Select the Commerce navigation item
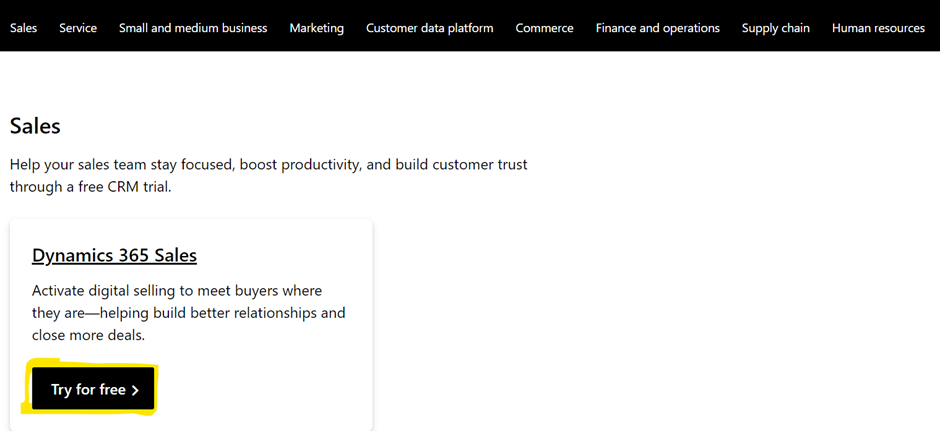The height and width of the screenshot is (431, 940). 544,28
